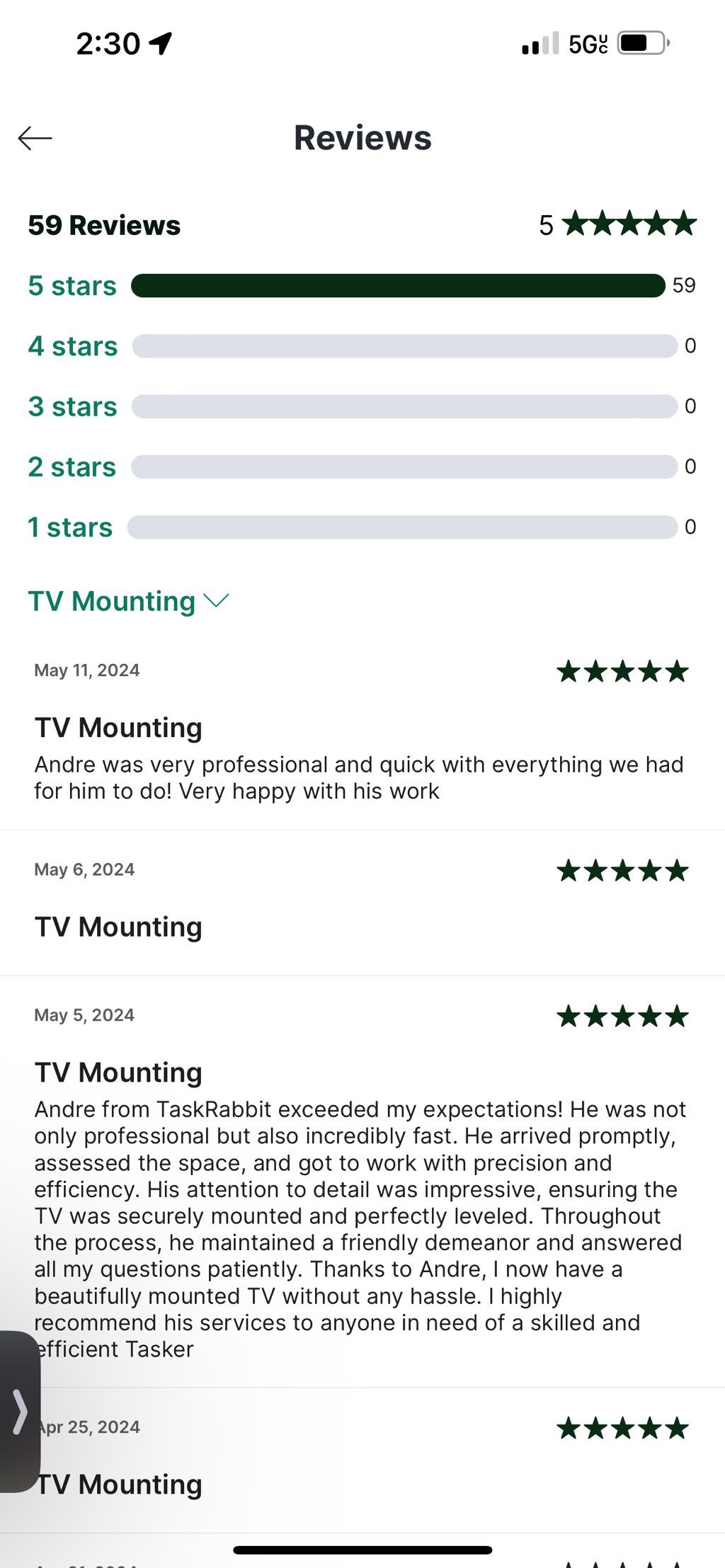The image size is (725, 1568).
Task: Expand the TV Mounting category dropdown
Action: pos(112,601)
